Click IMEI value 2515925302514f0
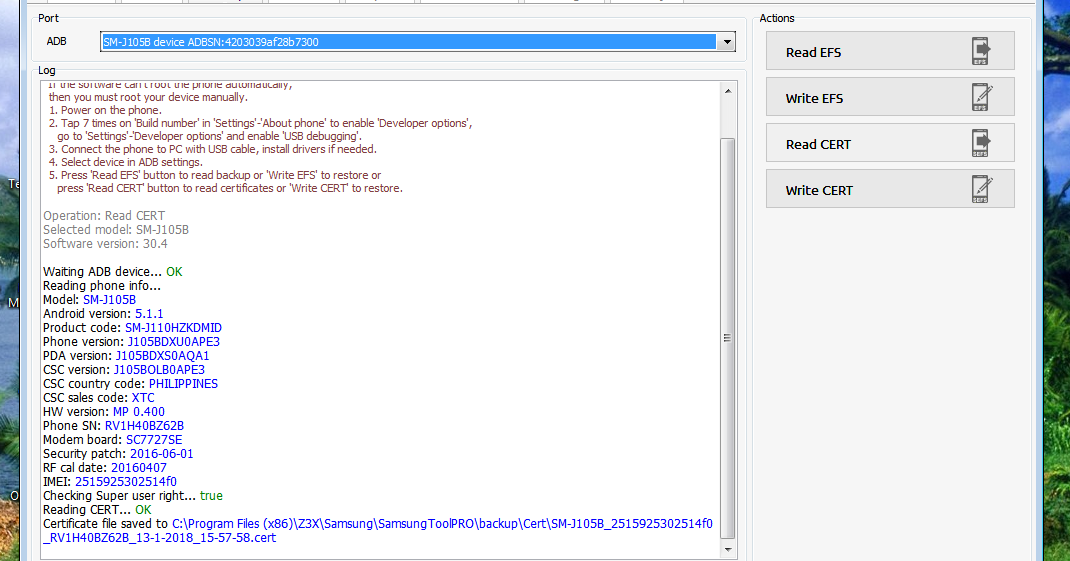 pos(126,482)
